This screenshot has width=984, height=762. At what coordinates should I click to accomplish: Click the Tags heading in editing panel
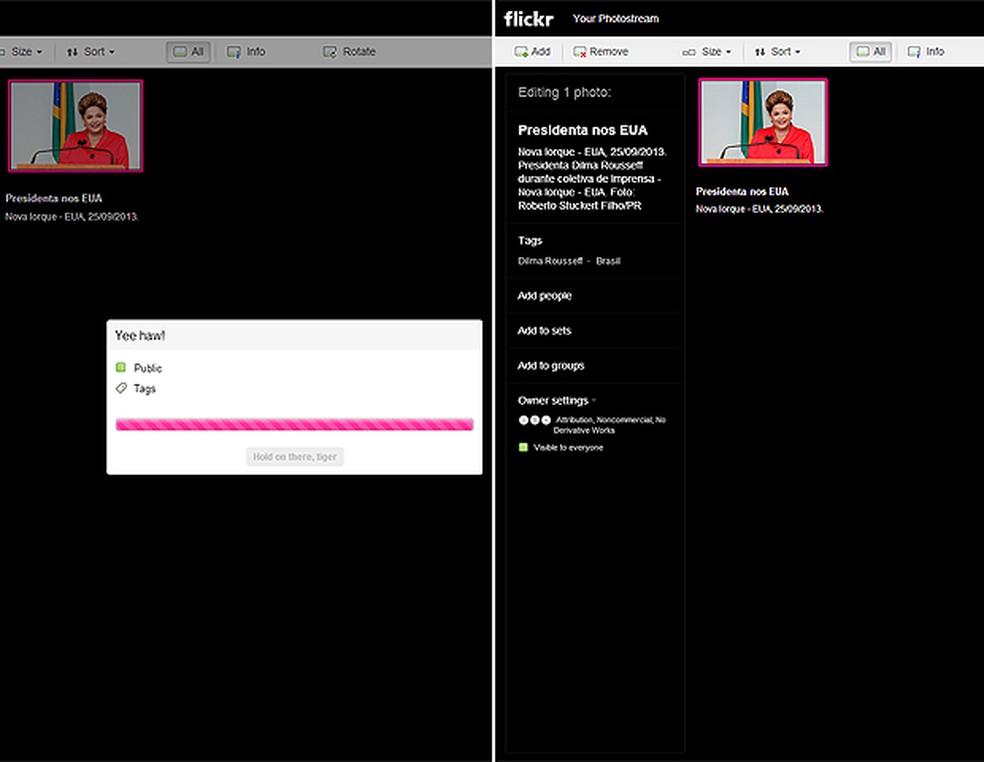[530, 240]
